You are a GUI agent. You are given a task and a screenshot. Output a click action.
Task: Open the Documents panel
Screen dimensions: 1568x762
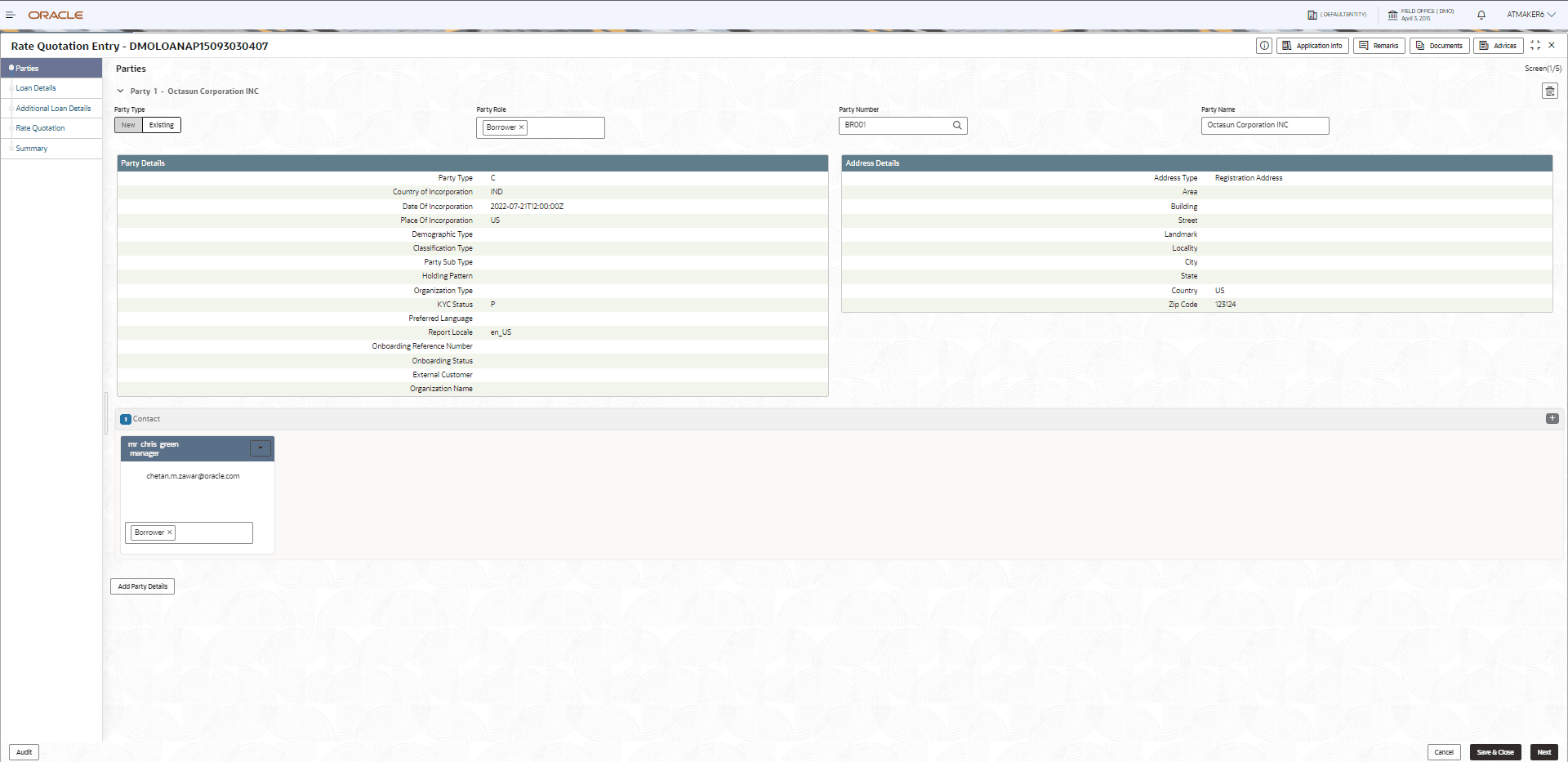1439,46
